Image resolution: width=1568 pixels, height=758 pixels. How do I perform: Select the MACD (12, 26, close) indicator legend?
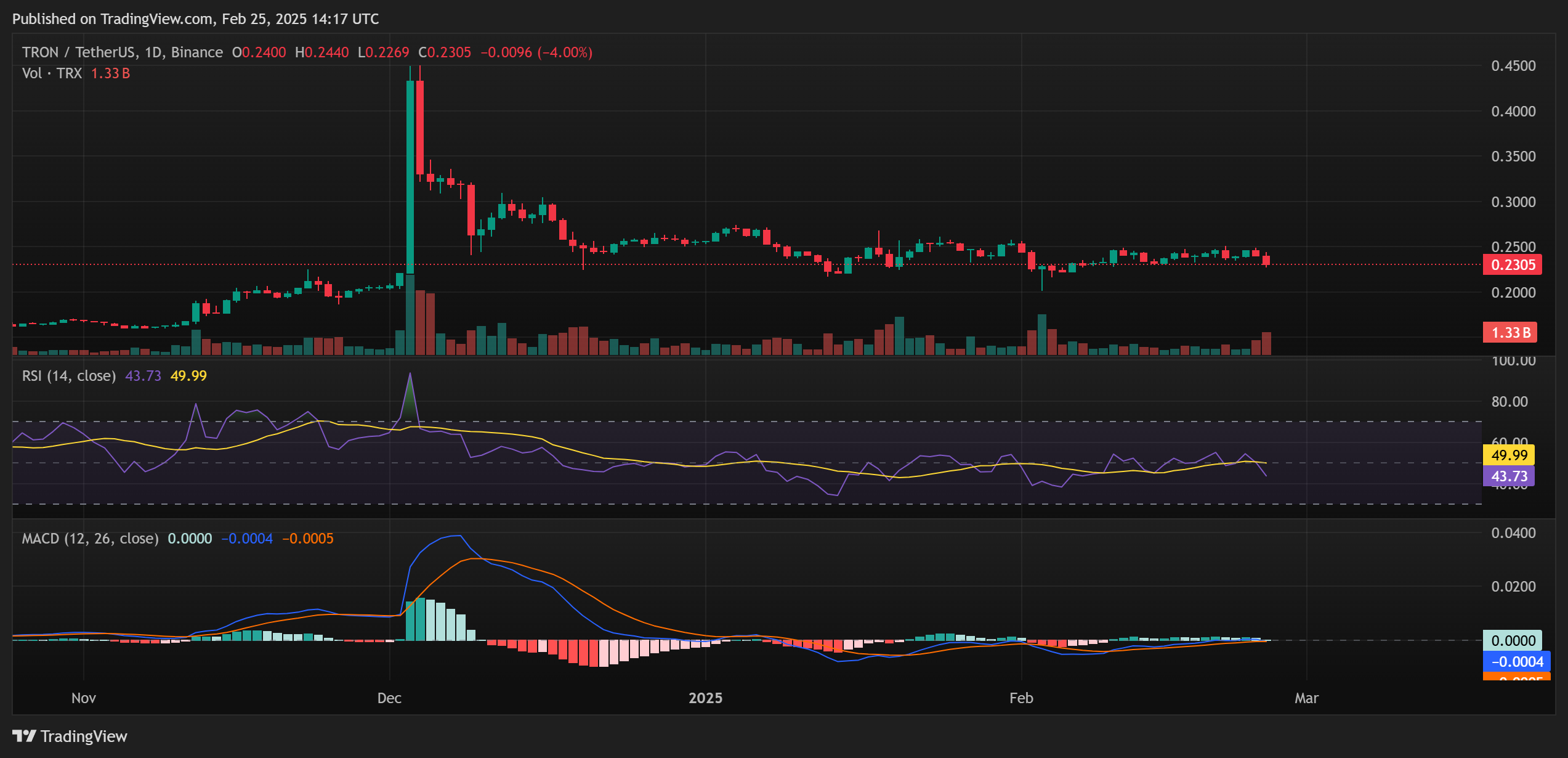tap(90, 539)
